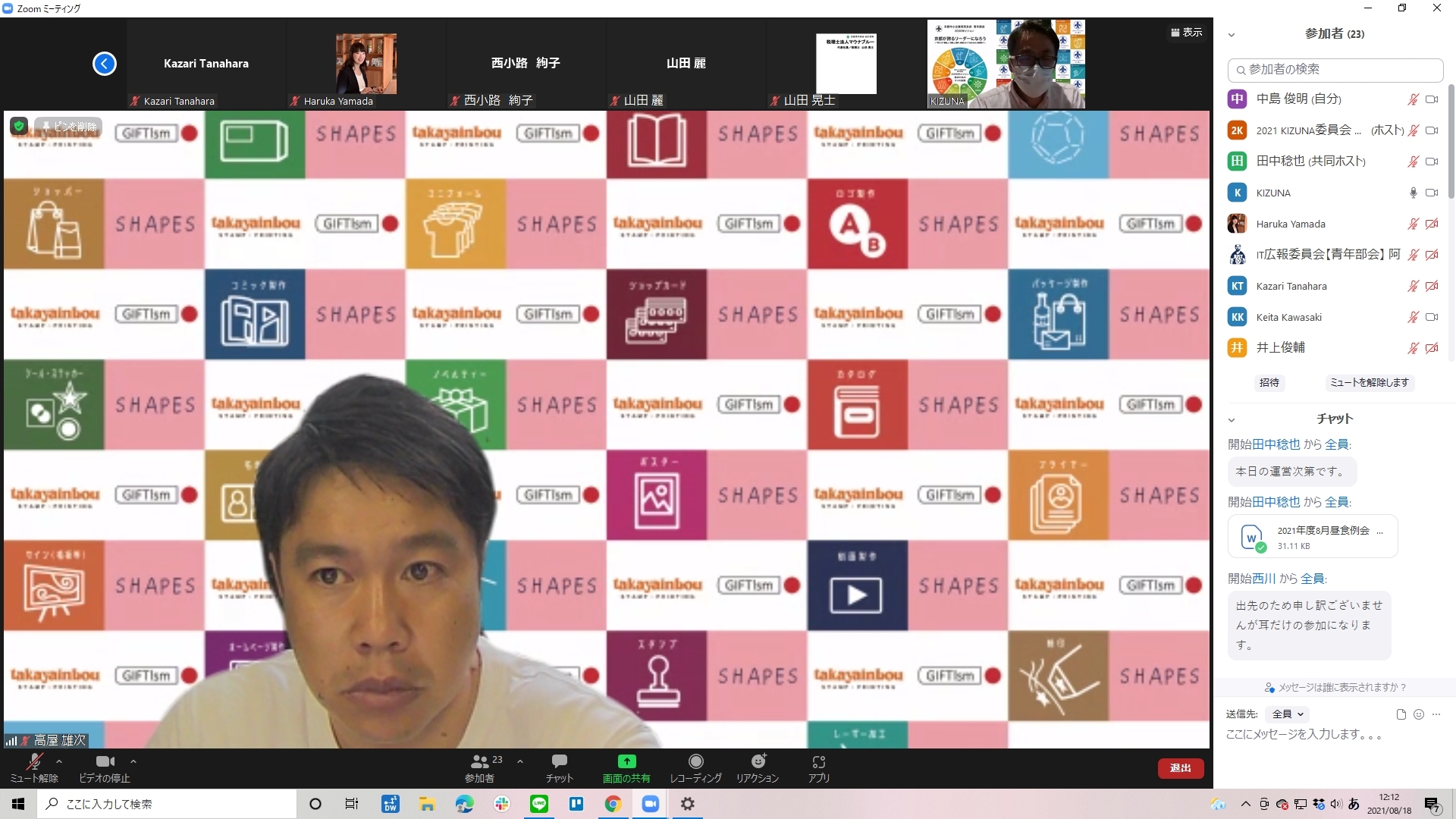Click the Windows taskbar search box
Screen dimensions: 1456x819
click(x=167, y=804)
